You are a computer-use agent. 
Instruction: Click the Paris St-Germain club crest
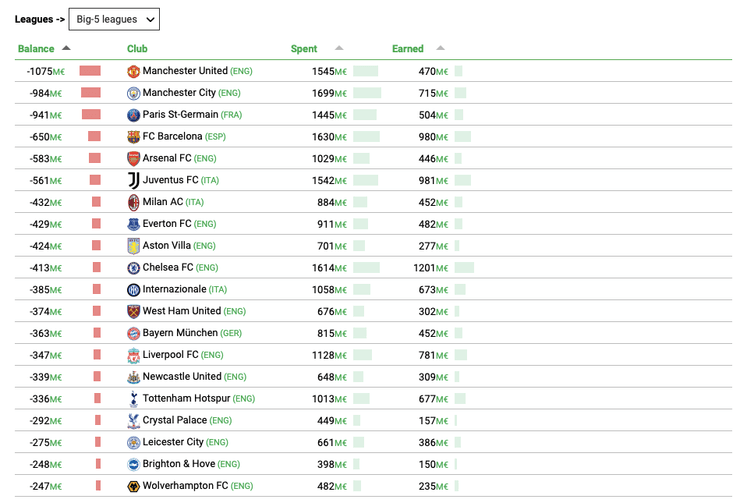click(134, 115)
